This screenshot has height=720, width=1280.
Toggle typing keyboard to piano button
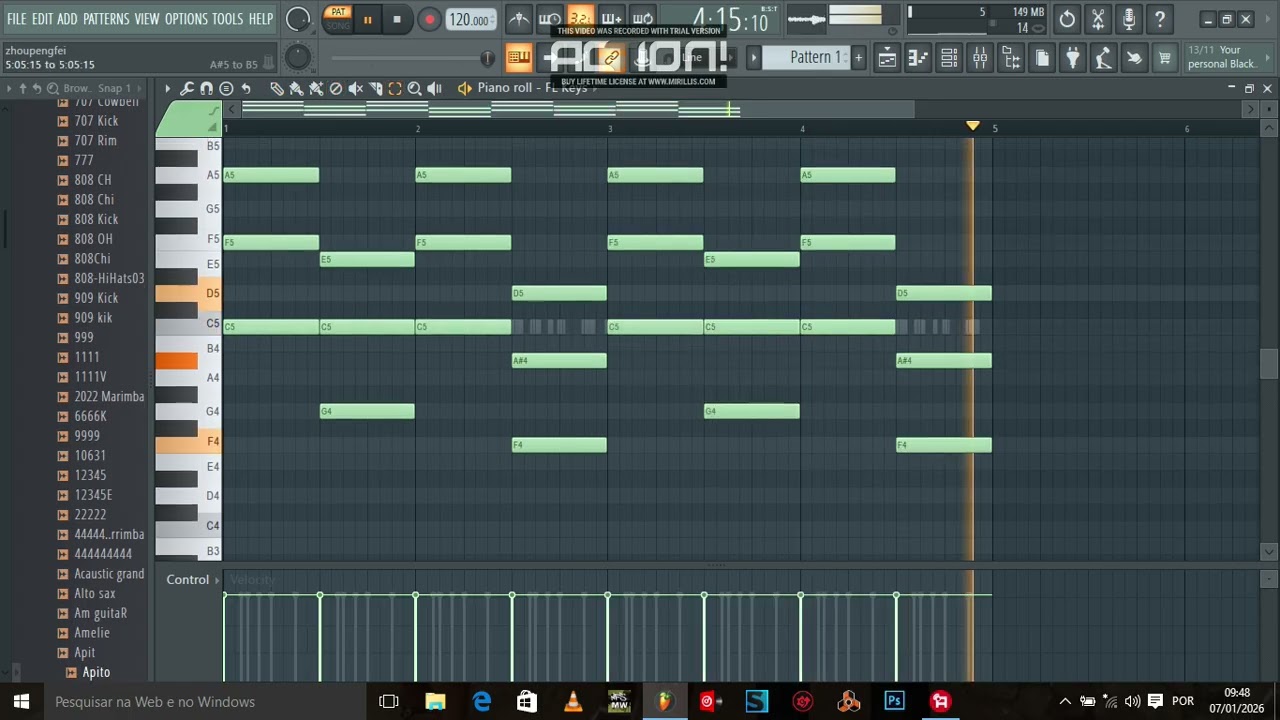[x=519, y=58]
